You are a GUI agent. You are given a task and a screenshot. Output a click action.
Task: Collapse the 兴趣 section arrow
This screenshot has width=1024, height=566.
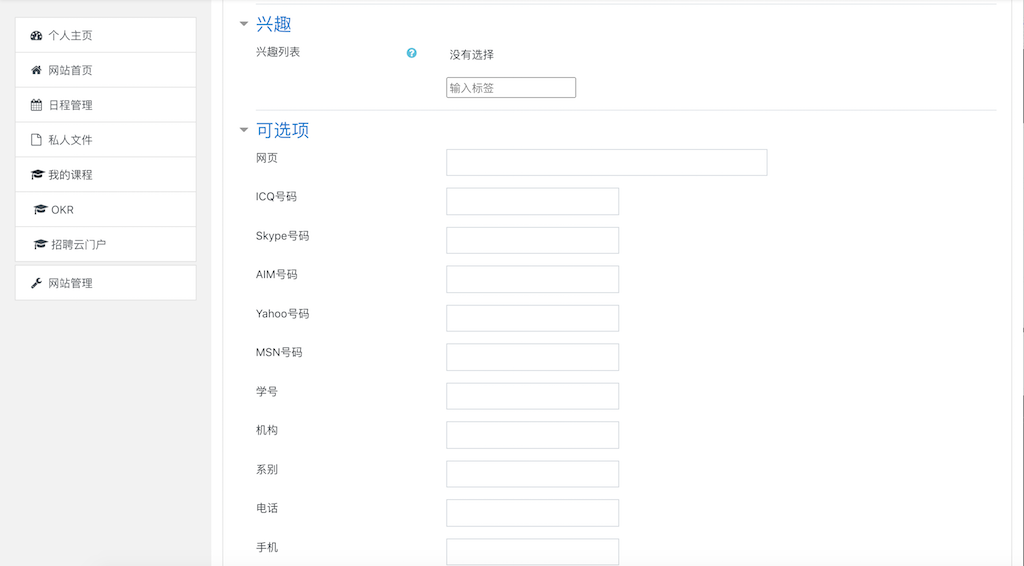[244, 24]
